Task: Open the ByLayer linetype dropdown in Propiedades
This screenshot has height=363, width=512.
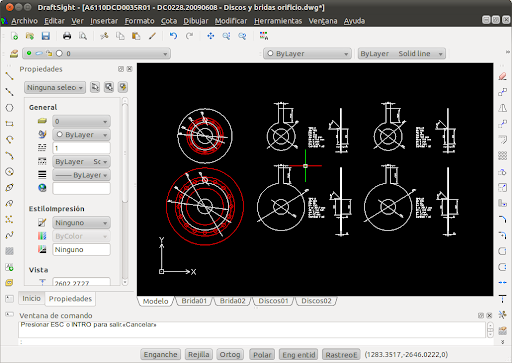Action: point(81,162)
